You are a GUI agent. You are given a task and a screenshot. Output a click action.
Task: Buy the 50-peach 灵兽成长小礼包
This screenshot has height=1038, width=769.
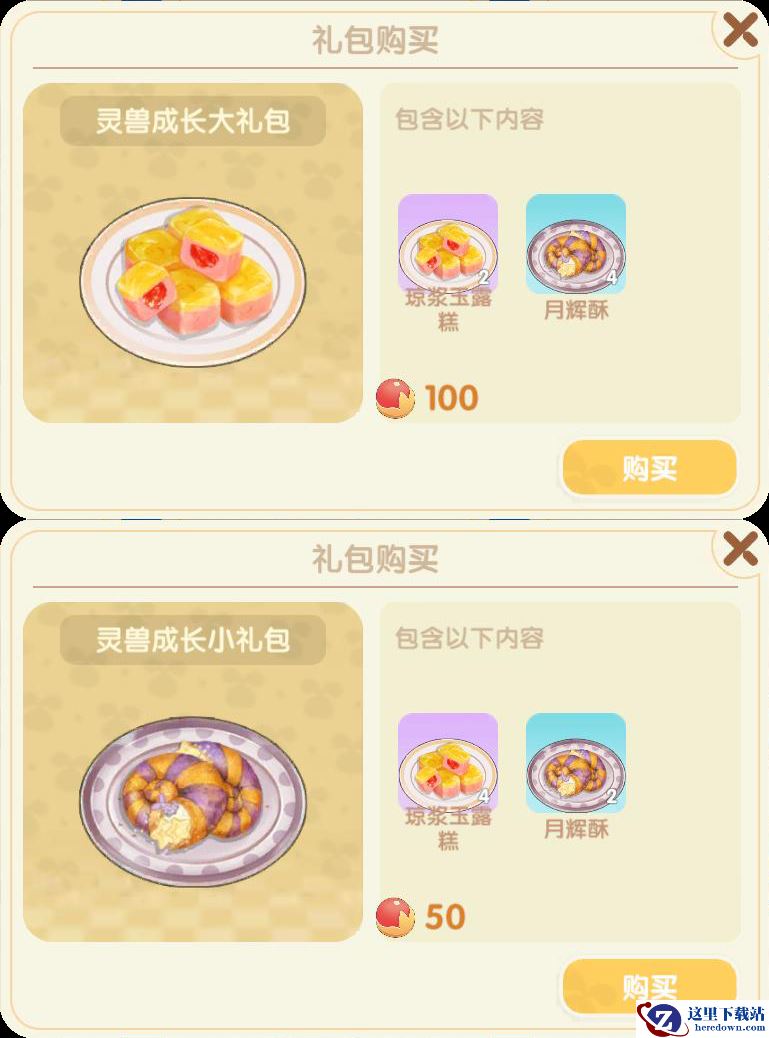tap(649, 985)
